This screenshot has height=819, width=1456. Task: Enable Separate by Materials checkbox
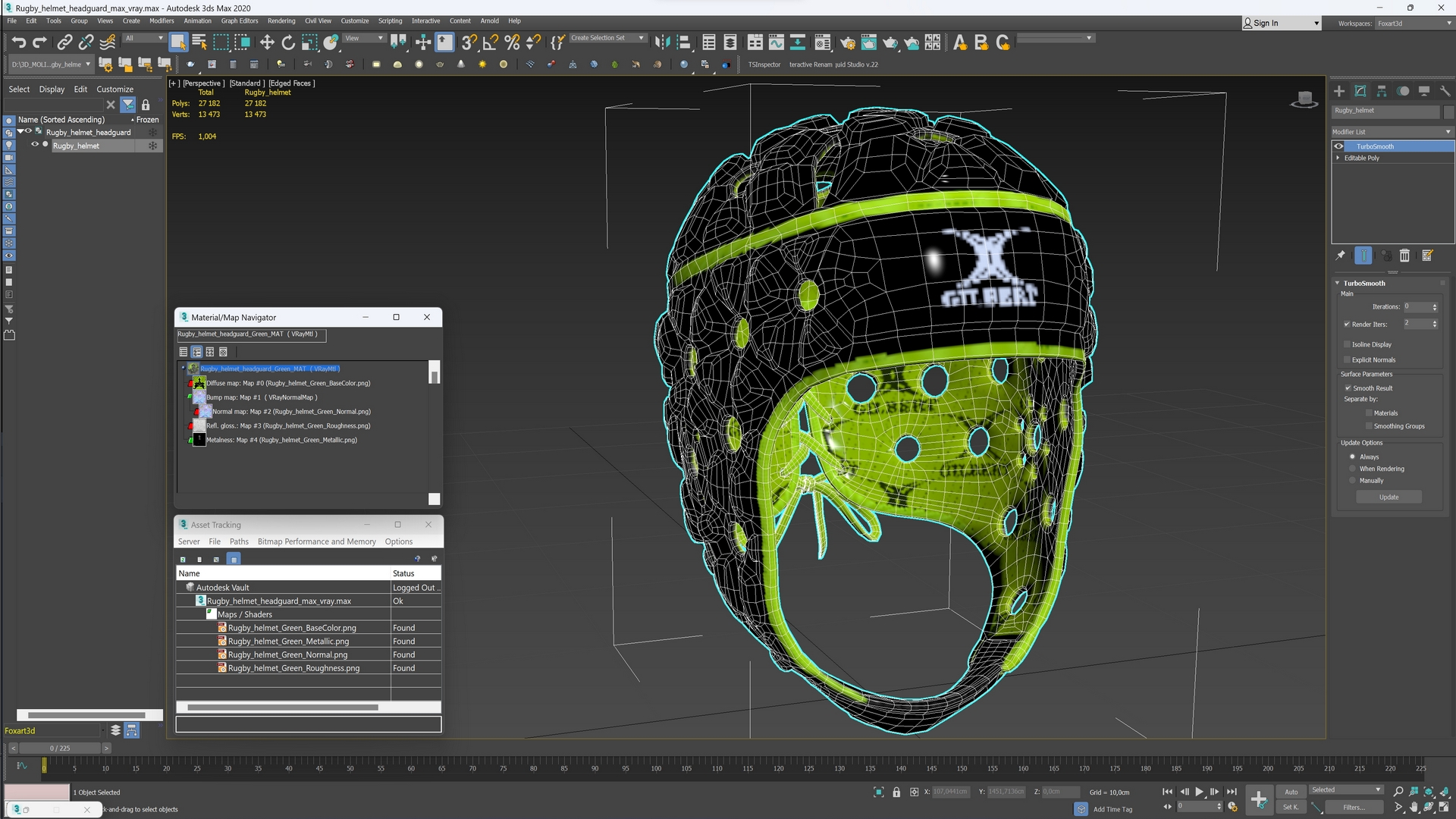point(1369,413)
